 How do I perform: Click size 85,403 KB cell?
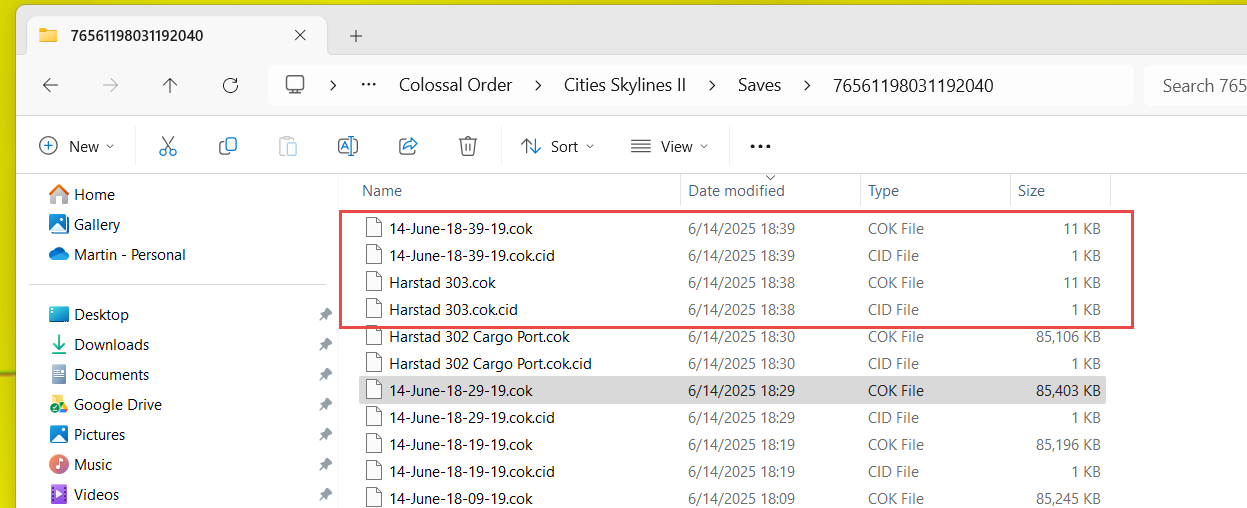pyautogui.click(x=1068, y=390)
